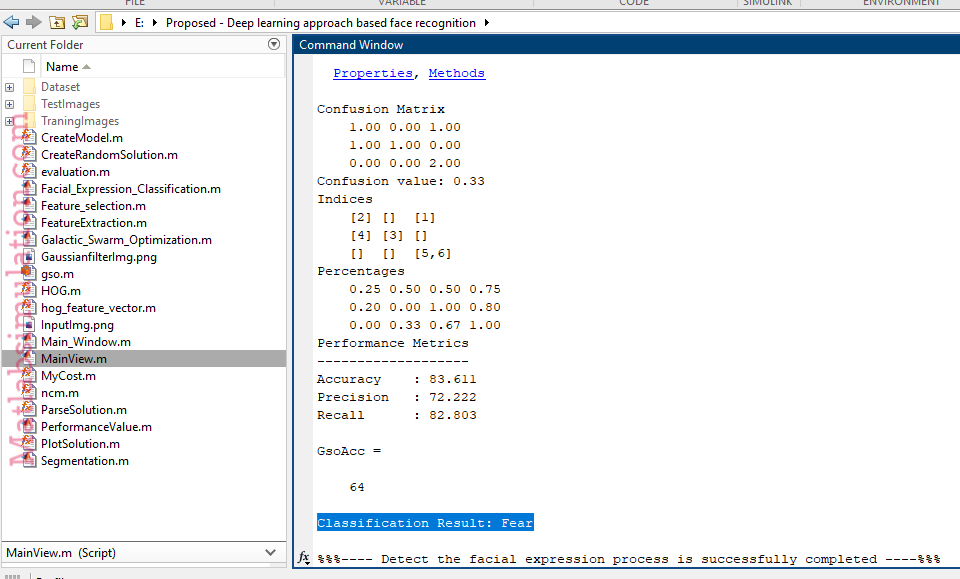This screenshot has height=579, width=960.
Task: Click the GsoAcc value 64
Action: click(357, 487)
